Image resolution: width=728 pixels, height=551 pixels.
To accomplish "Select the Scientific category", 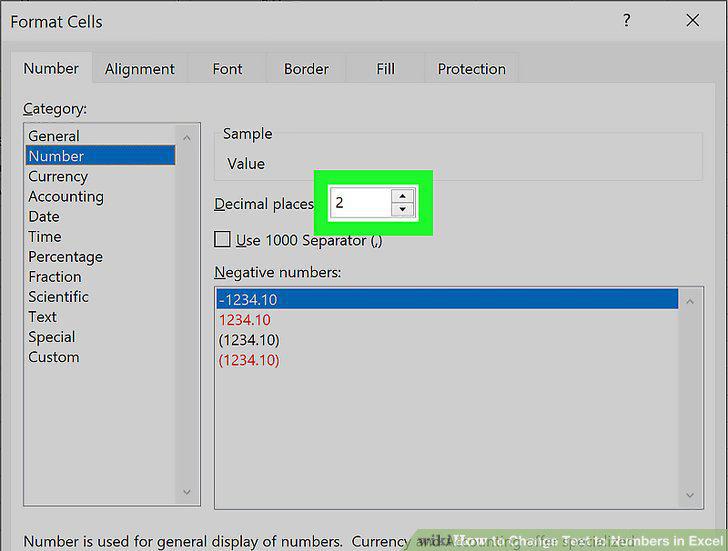I will pos(100,297).
